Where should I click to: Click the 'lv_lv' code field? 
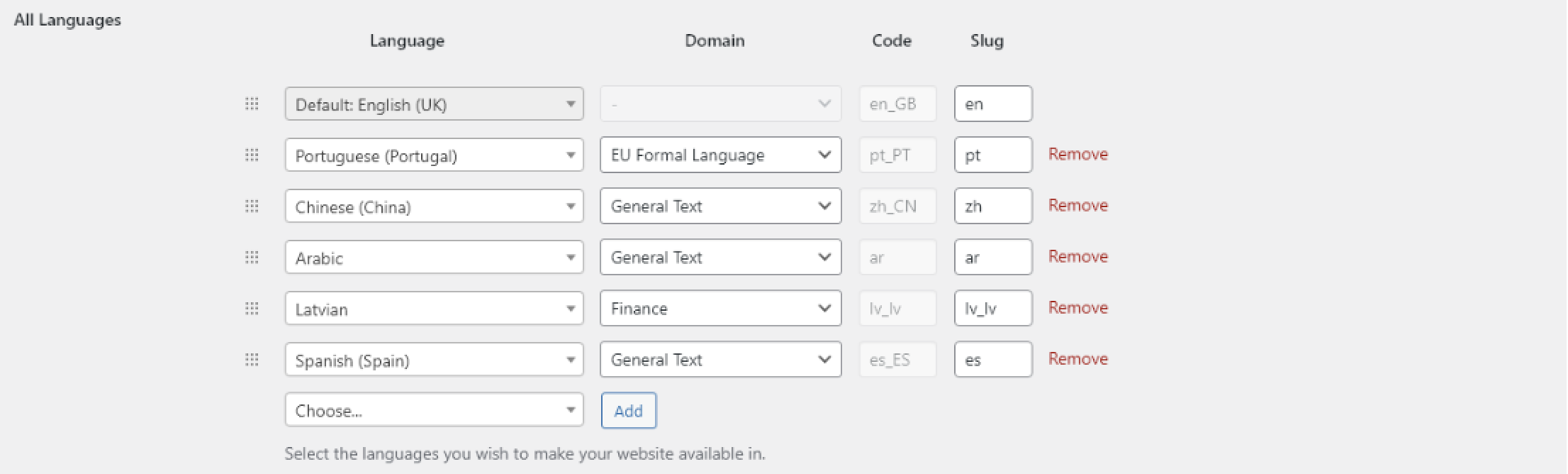click(x=898, y=308)
